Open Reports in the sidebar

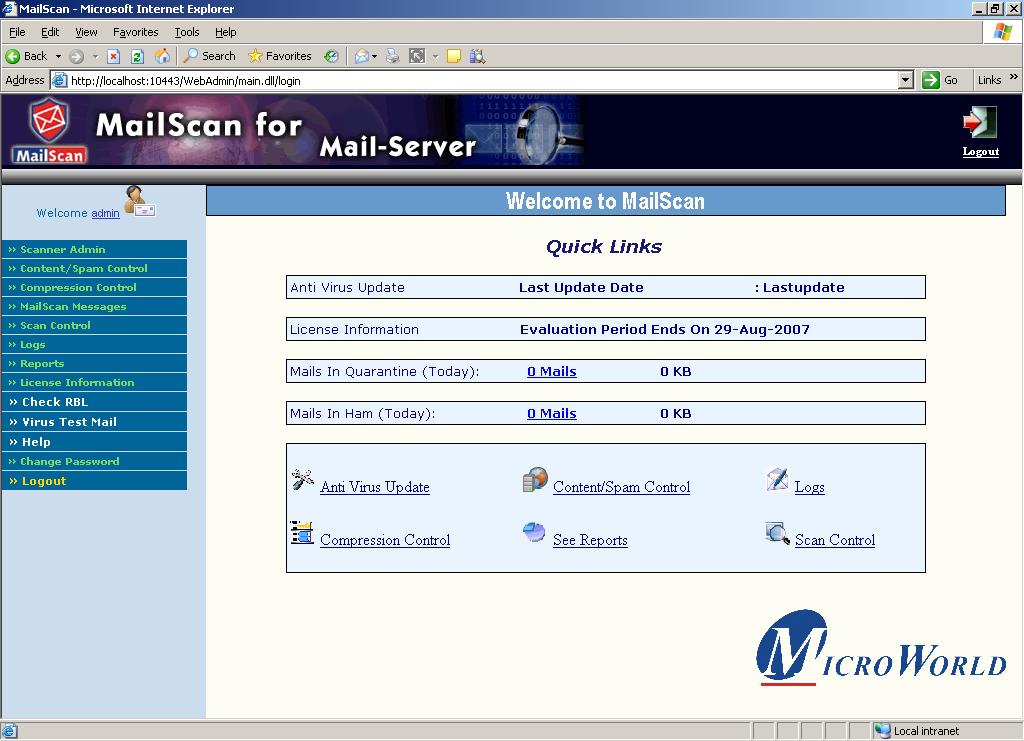pyautogui.click(x=95, y=363)
